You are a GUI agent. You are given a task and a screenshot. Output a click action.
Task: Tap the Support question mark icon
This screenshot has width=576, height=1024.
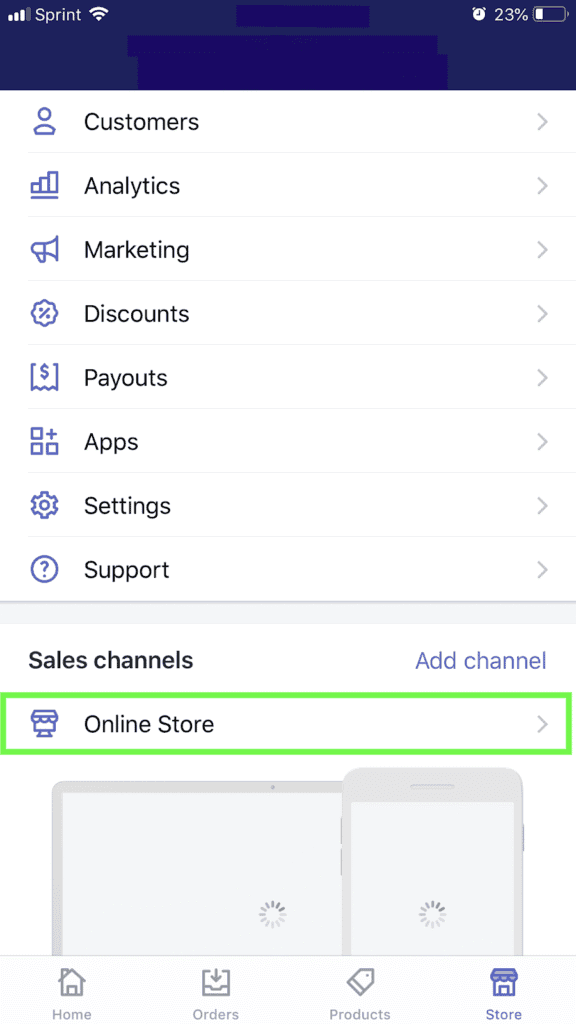tap(44, 569)
